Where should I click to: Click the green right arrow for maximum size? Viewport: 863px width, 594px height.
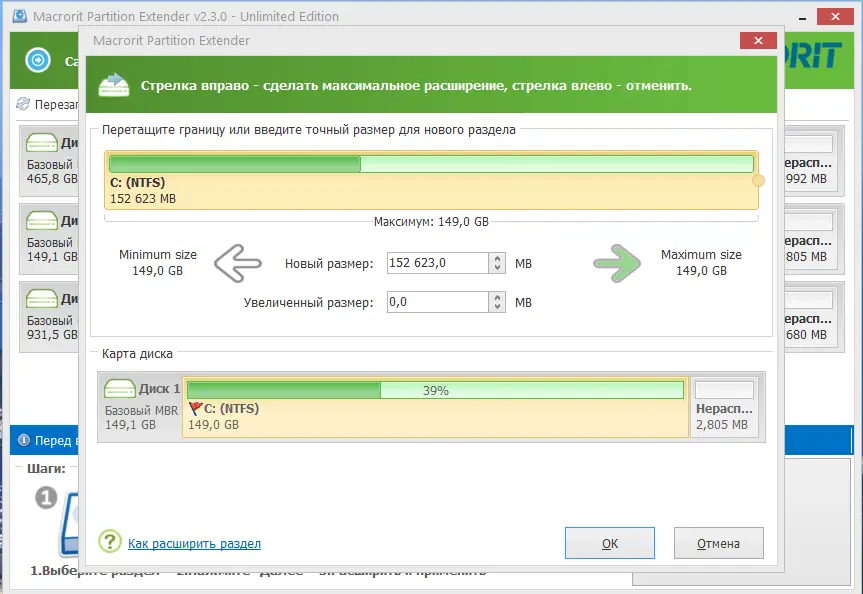tap(617, 264)
